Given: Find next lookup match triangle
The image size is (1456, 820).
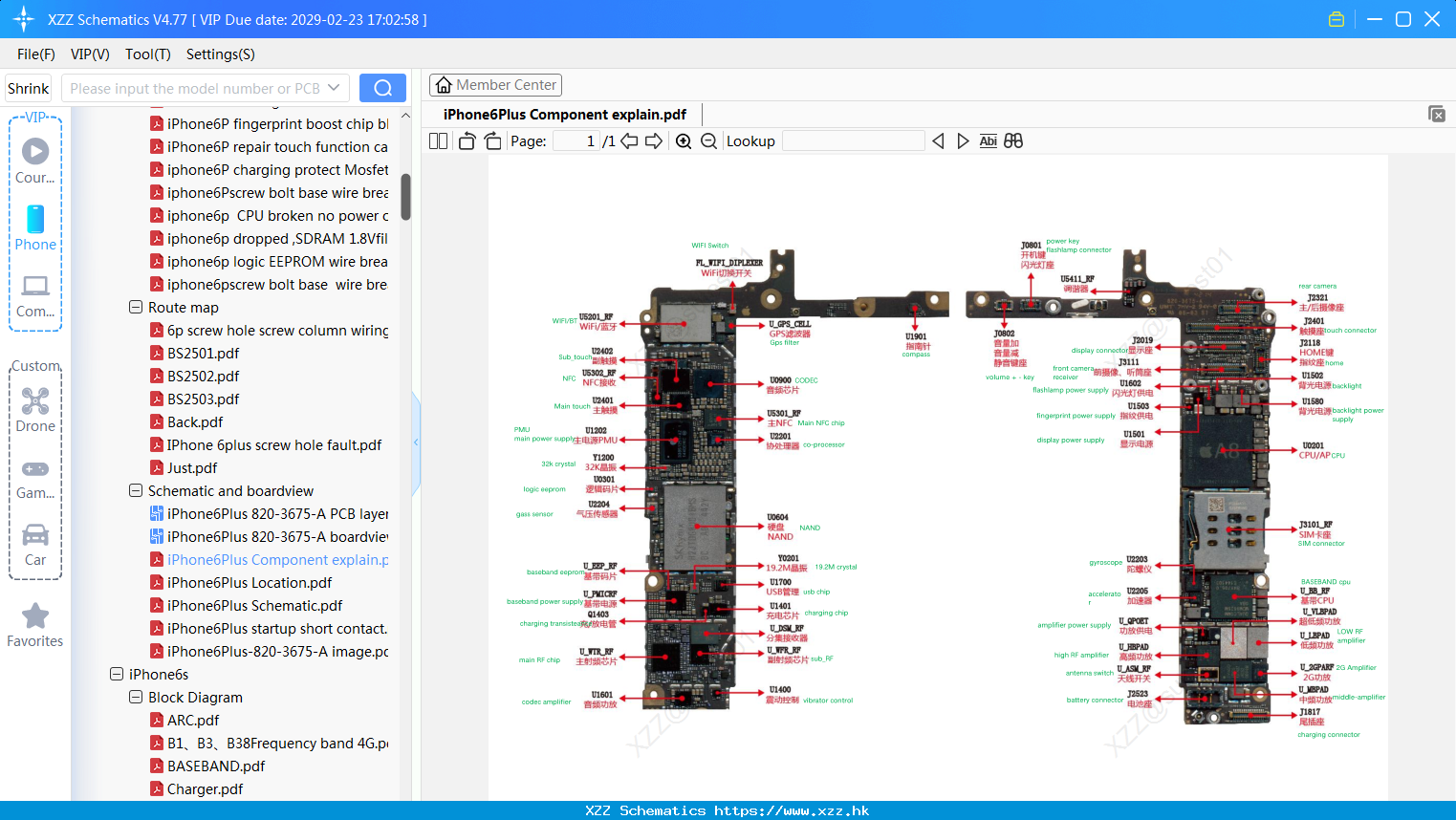Looking at the screenshot, I should click(x=963, y=140).
